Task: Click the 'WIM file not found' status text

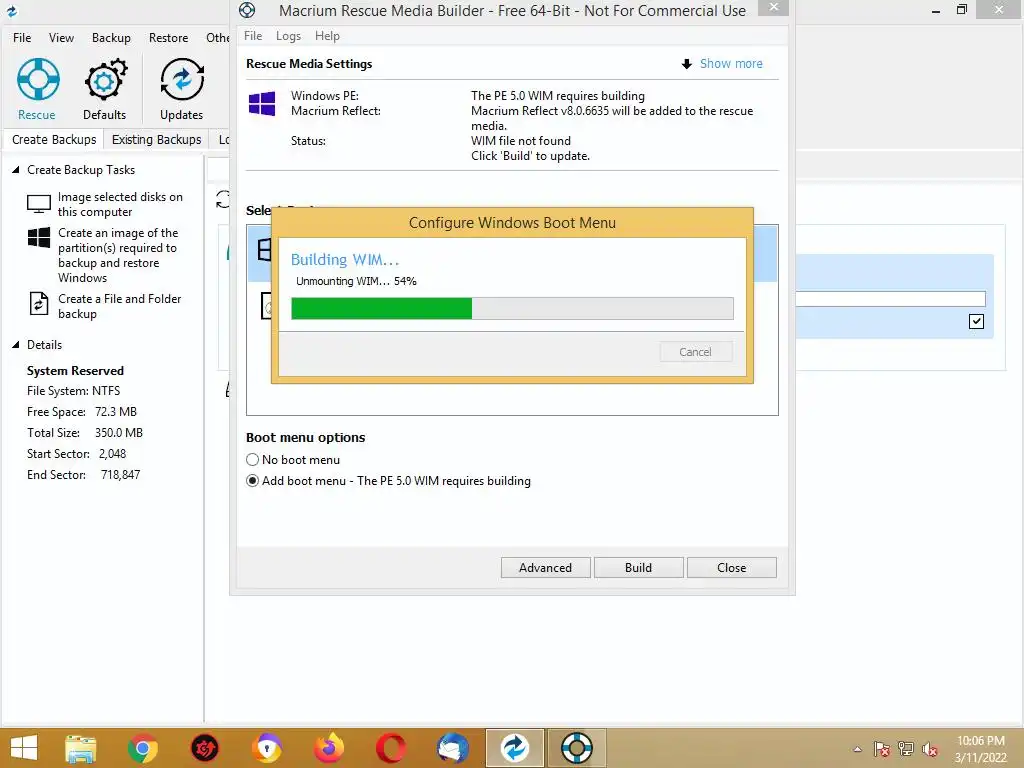Action: pos(520,141)
